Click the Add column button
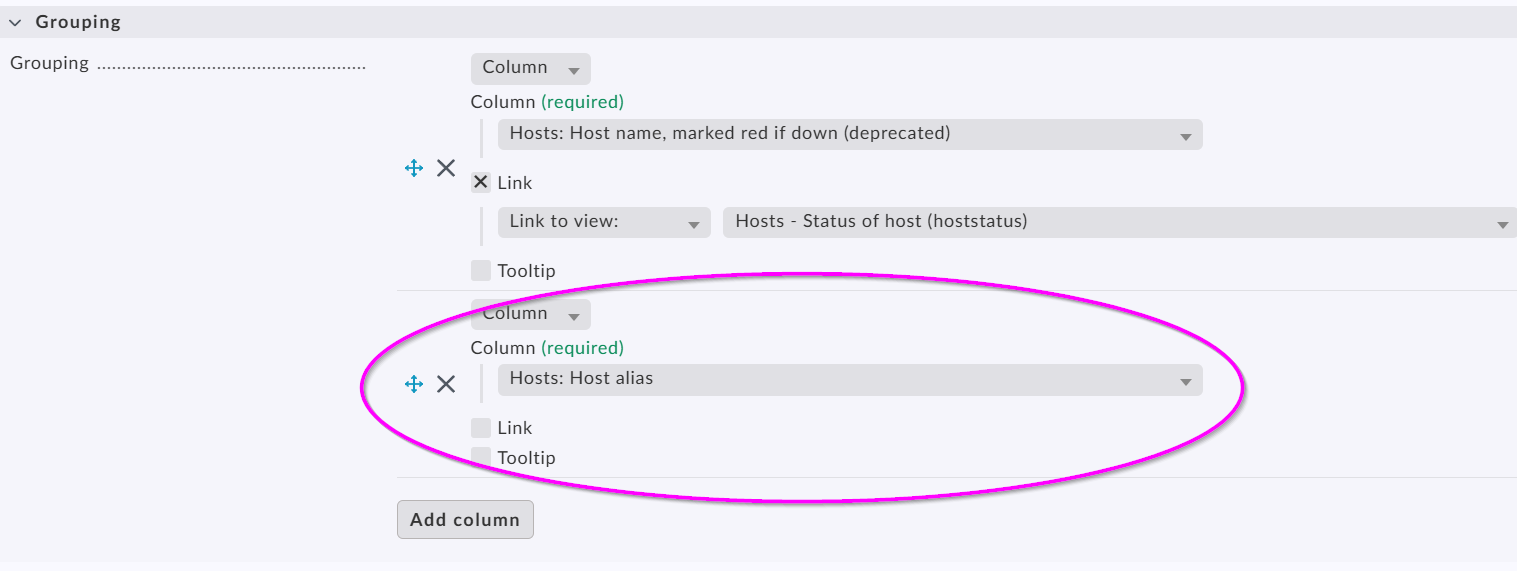 [x=465, y=520]
